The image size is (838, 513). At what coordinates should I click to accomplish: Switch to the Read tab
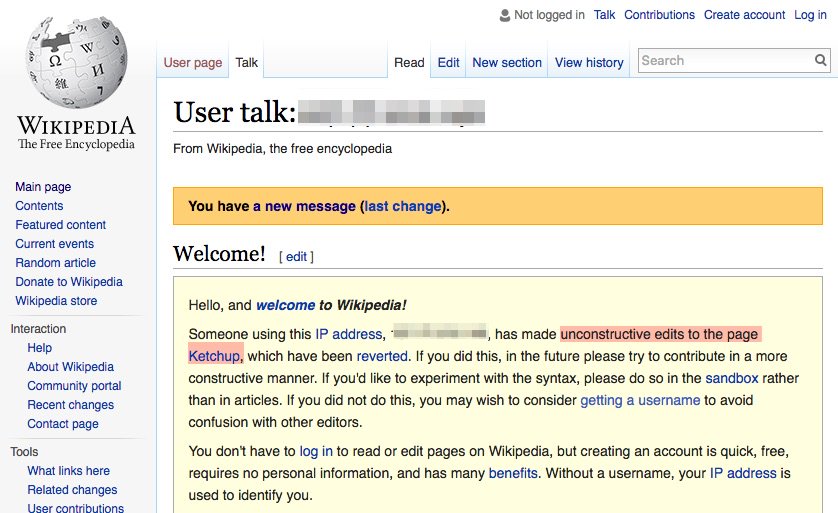tap(409, 63)
